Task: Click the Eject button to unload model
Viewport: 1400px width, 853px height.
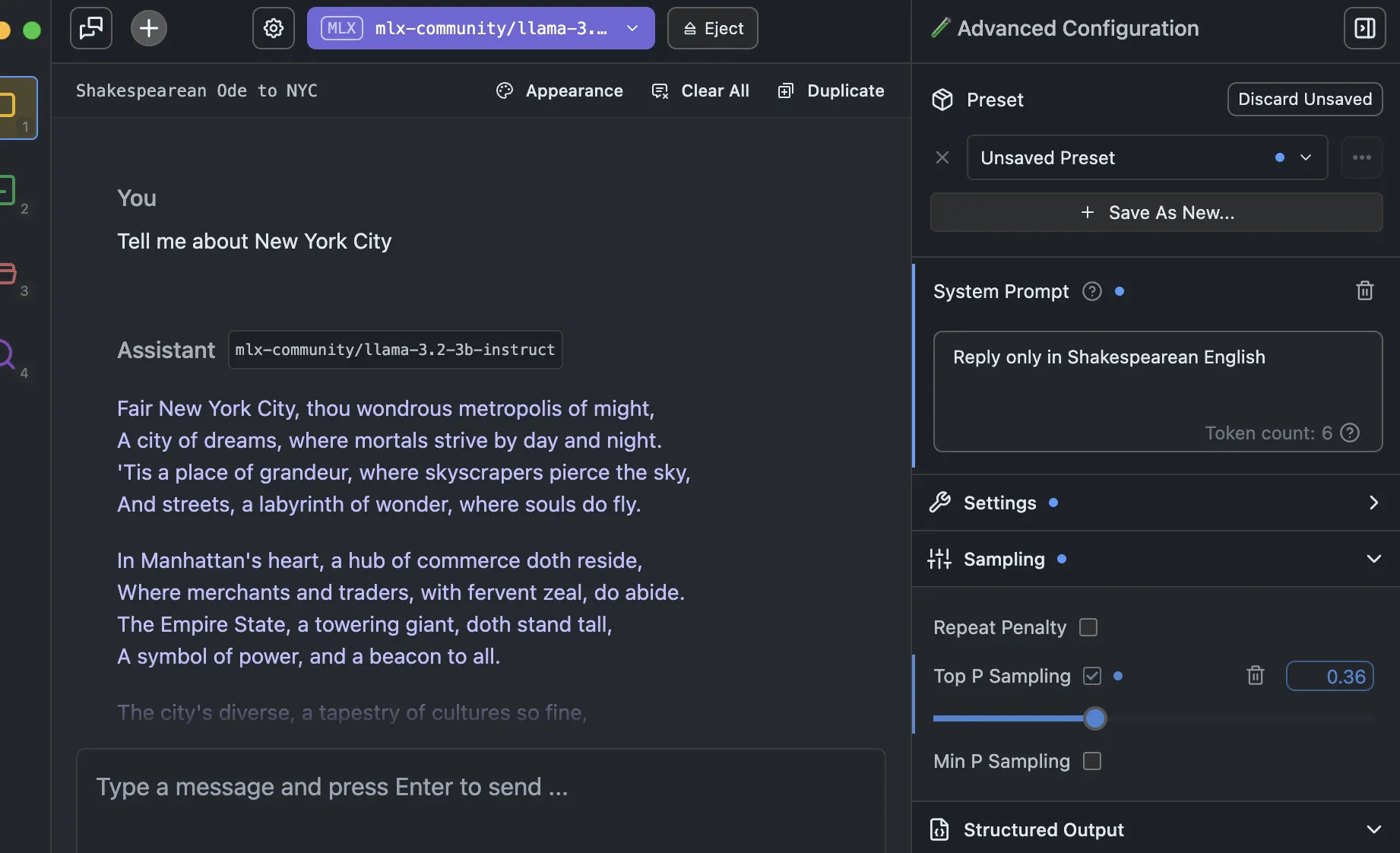Action: pyautogui.click(x=711, y=28)
